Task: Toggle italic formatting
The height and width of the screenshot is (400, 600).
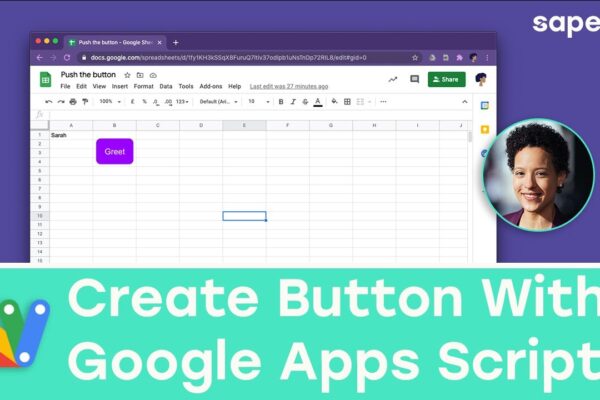Action: pos(293,102)
